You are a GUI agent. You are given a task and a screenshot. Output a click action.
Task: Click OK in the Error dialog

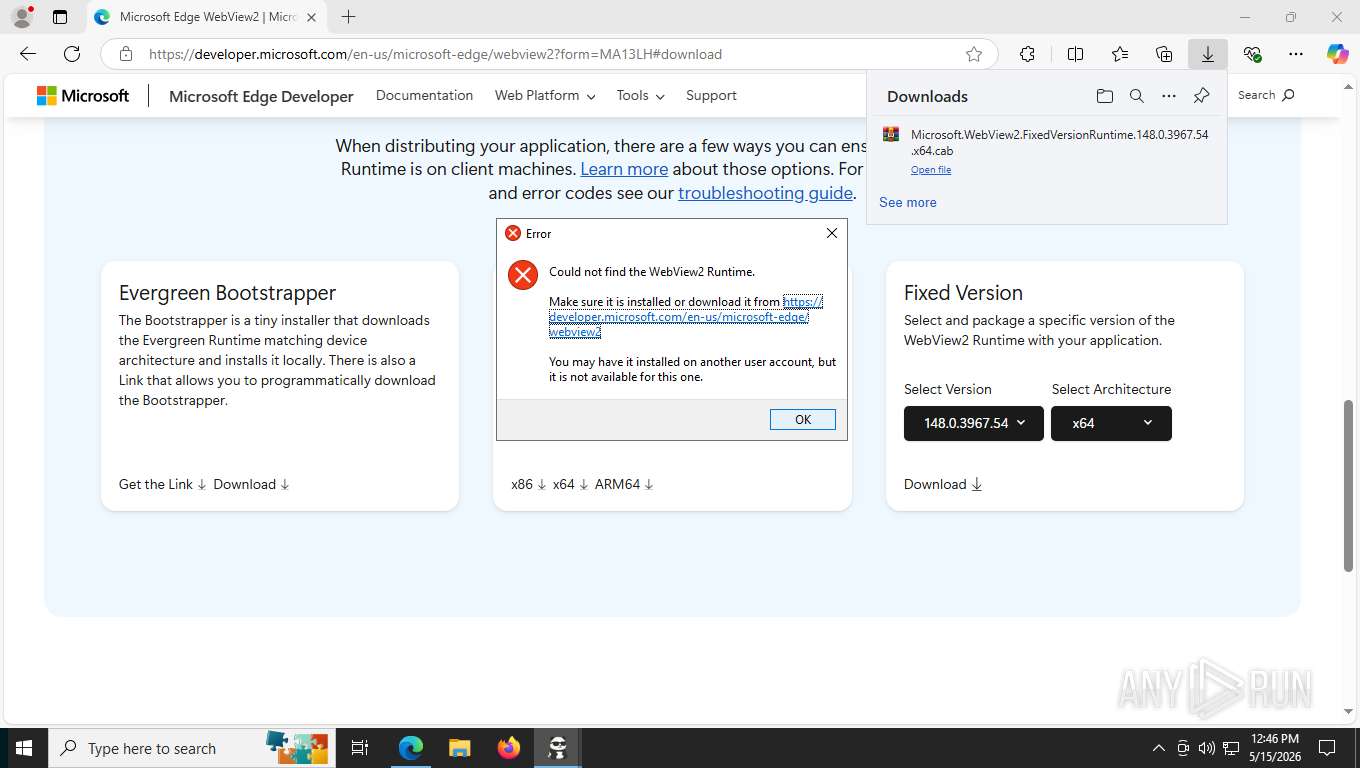pyautogui.click(x=803, y=420)
